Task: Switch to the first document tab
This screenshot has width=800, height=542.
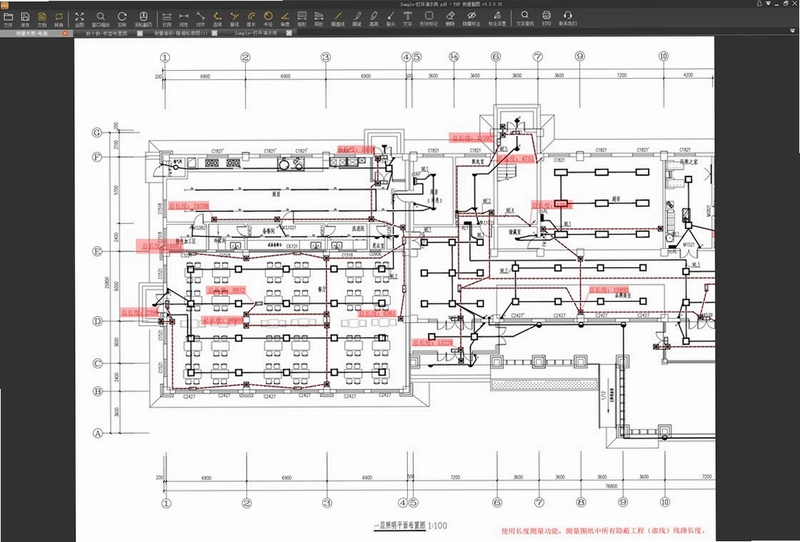Action: coord(31,33)
